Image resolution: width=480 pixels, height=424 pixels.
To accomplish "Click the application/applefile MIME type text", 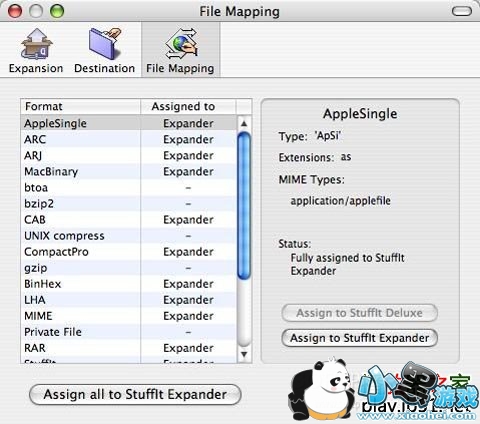I will (340, 201).
